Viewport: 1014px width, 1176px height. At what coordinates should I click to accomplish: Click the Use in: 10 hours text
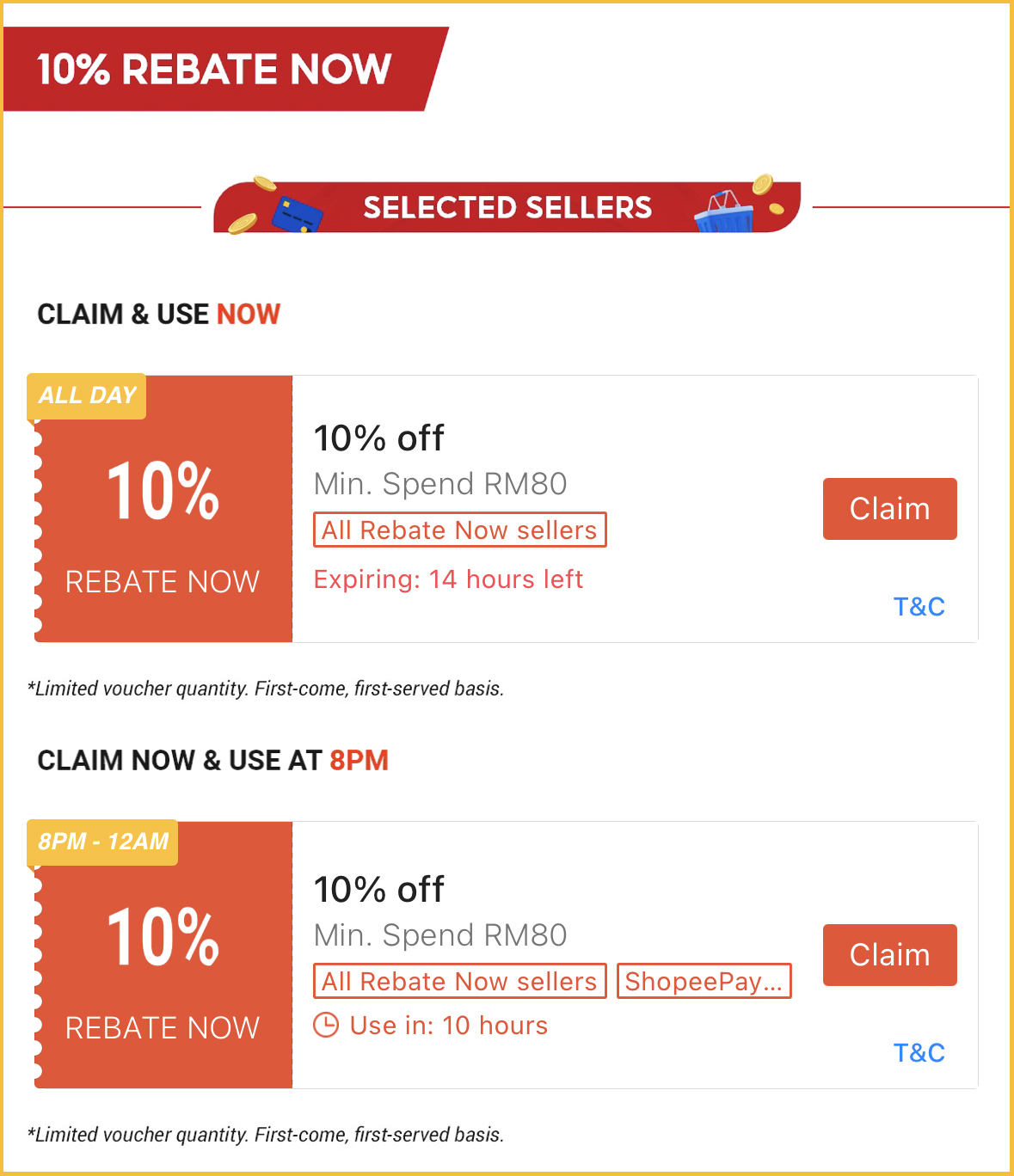(x=448, y=1026)
